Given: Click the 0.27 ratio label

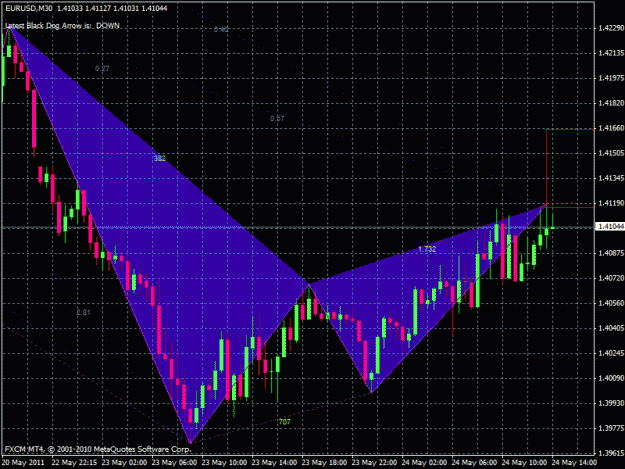Looking at the screenshot, I should [x=102, y=69].
